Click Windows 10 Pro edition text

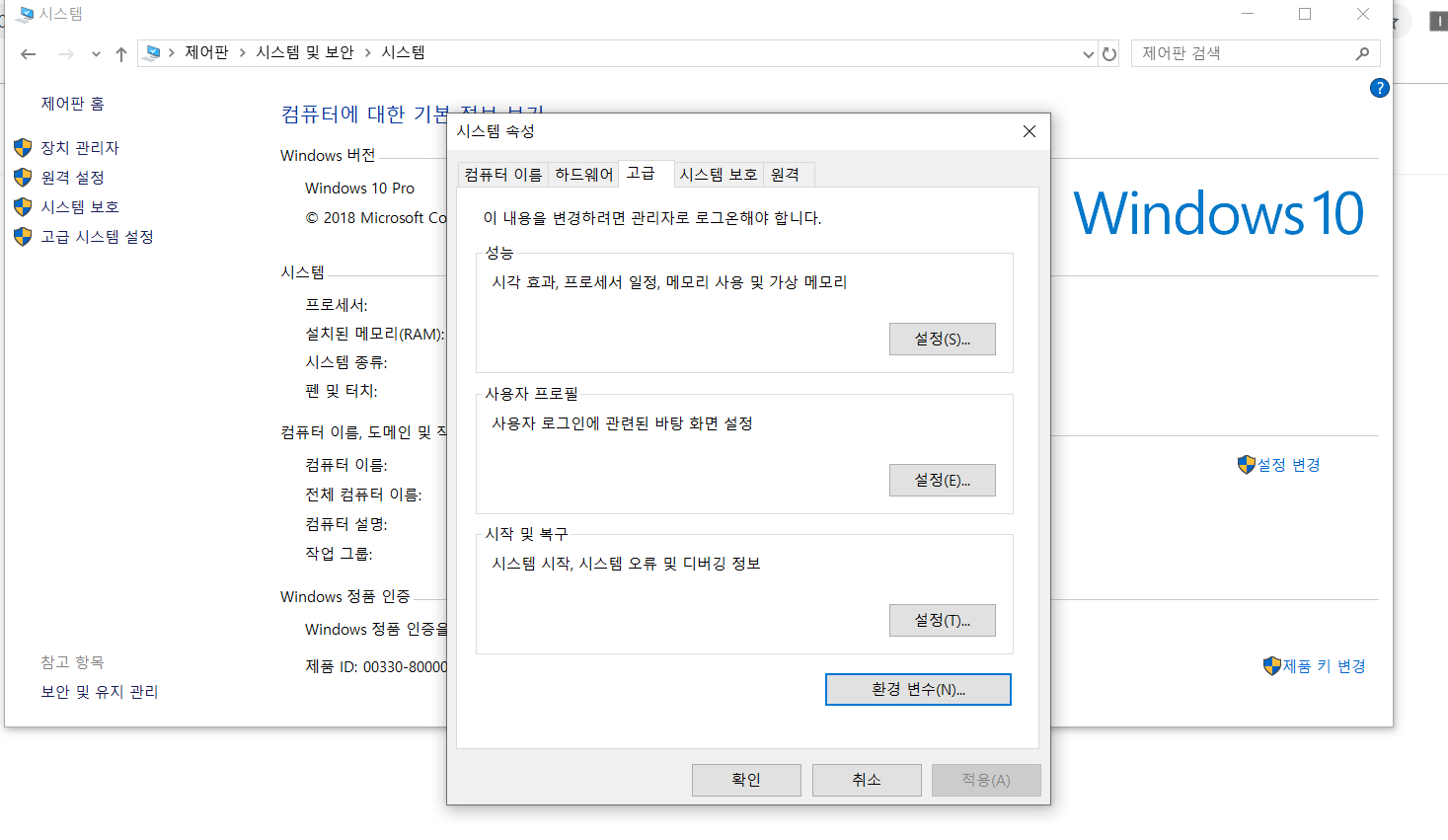[x=359, y=189]
